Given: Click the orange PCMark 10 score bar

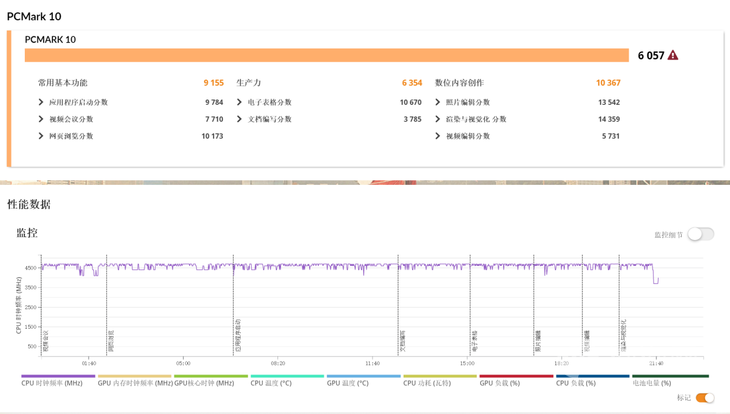Looking at the screenshot, I should click(x=326, y=56).
